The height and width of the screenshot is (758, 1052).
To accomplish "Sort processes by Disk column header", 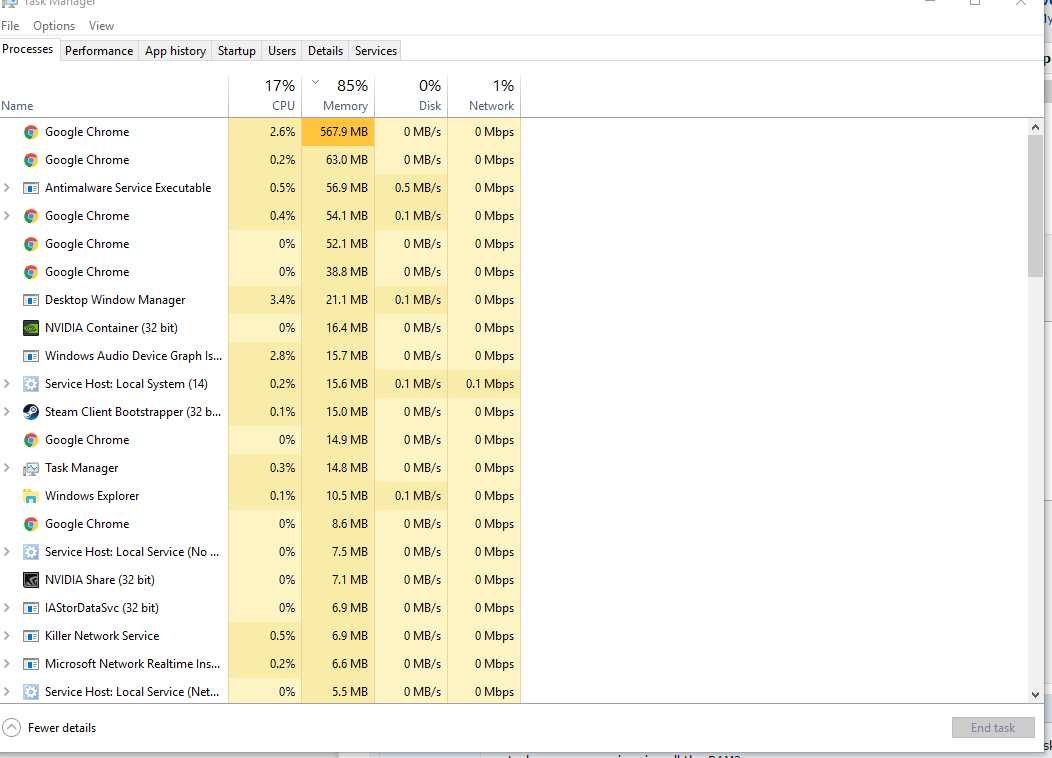I will point(411,97).
